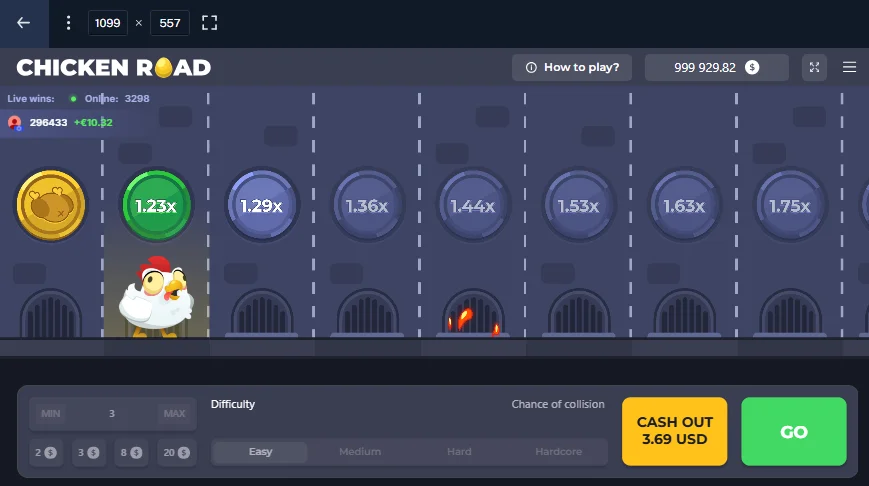Choose the 20 dollar preset bet
Viewport: 869px width, 486px height.
[x=176, y=453]
